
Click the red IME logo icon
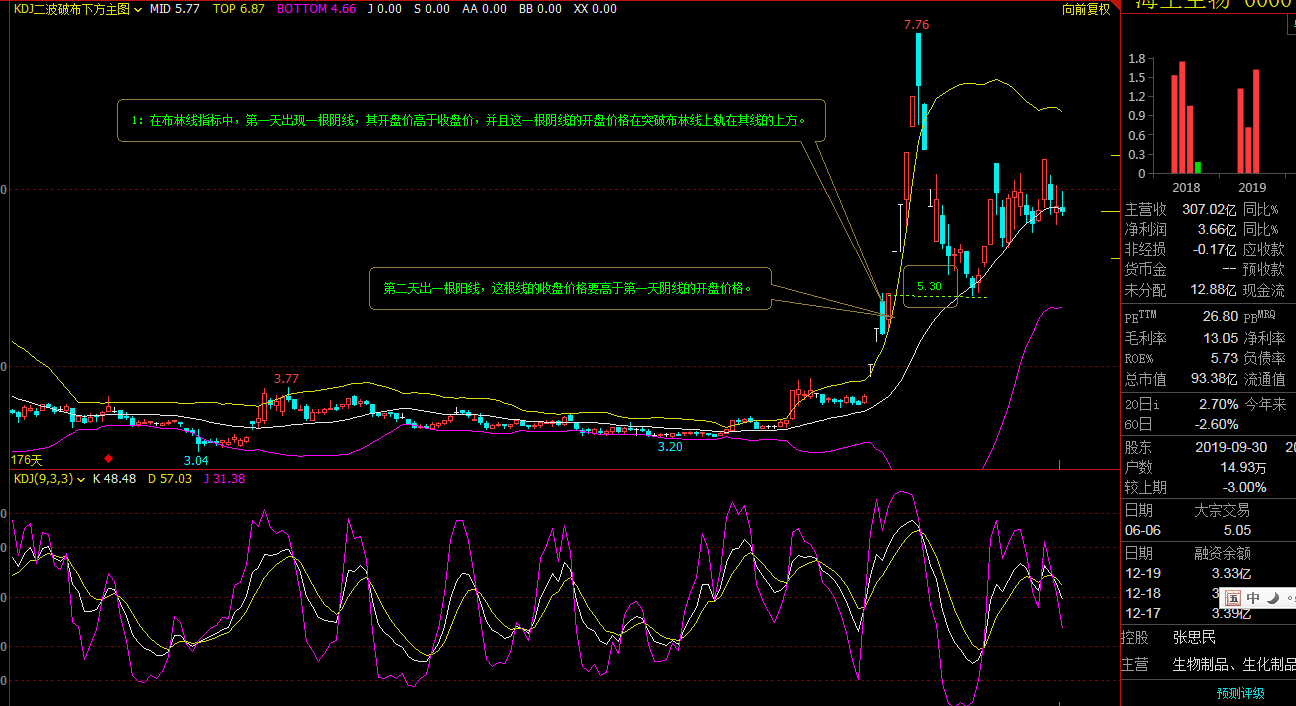[x=1234, y=597]
